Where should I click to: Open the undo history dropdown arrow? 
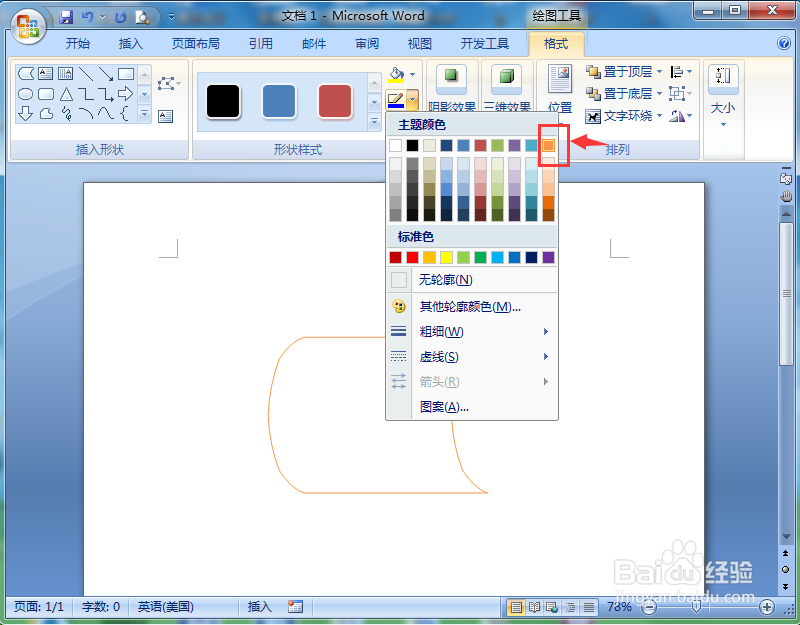click(102, 17)
